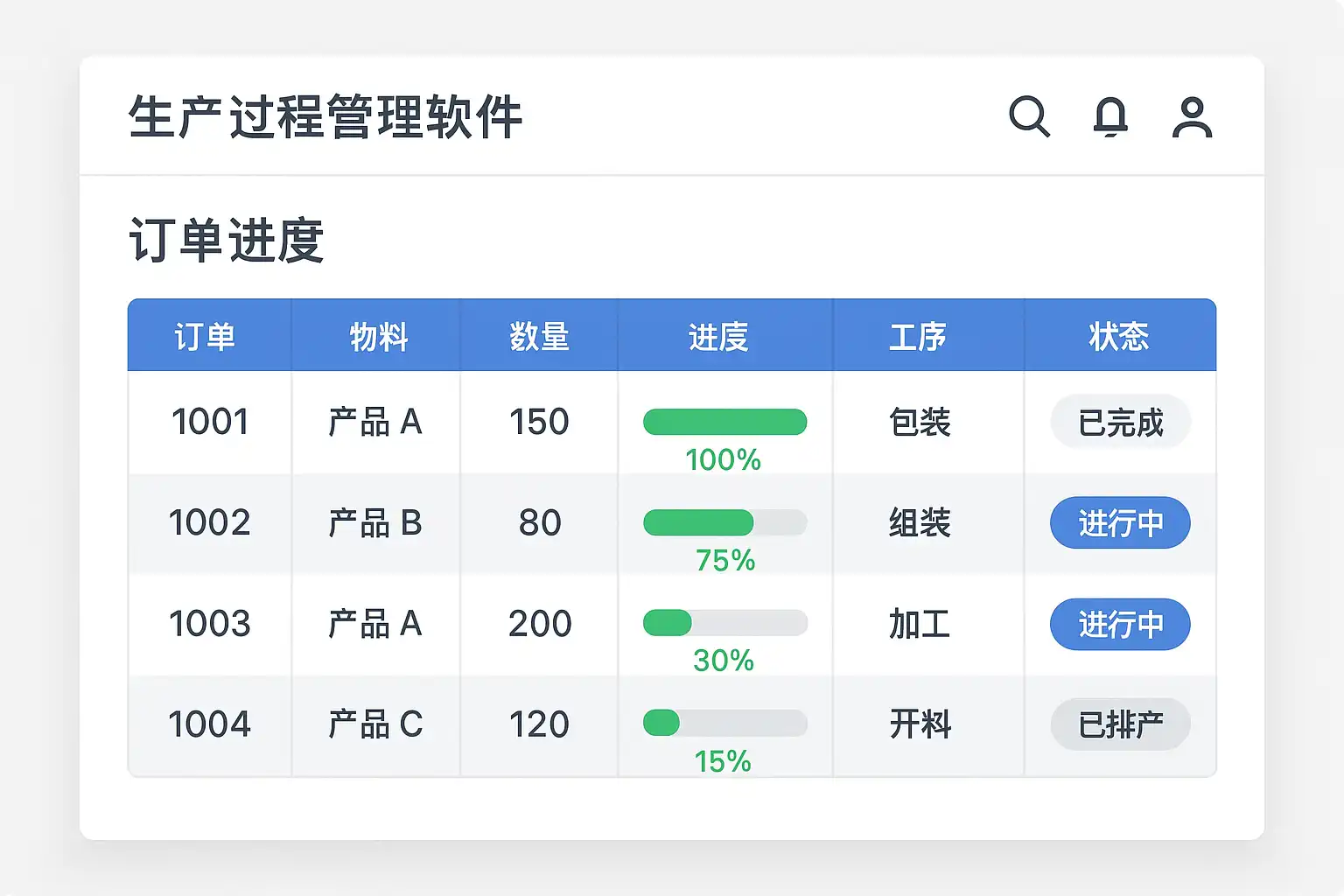This screenshot has height=896, width=1344.
Task: Click the 75% progress bar
Action: [x=724, y=523]
